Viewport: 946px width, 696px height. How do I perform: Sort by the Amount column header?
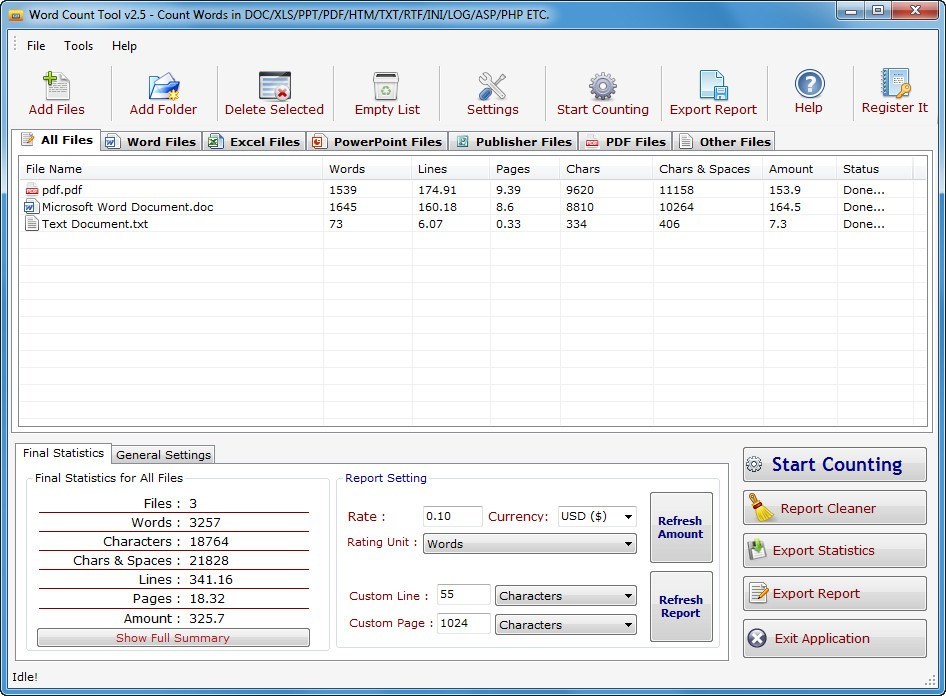799,169
